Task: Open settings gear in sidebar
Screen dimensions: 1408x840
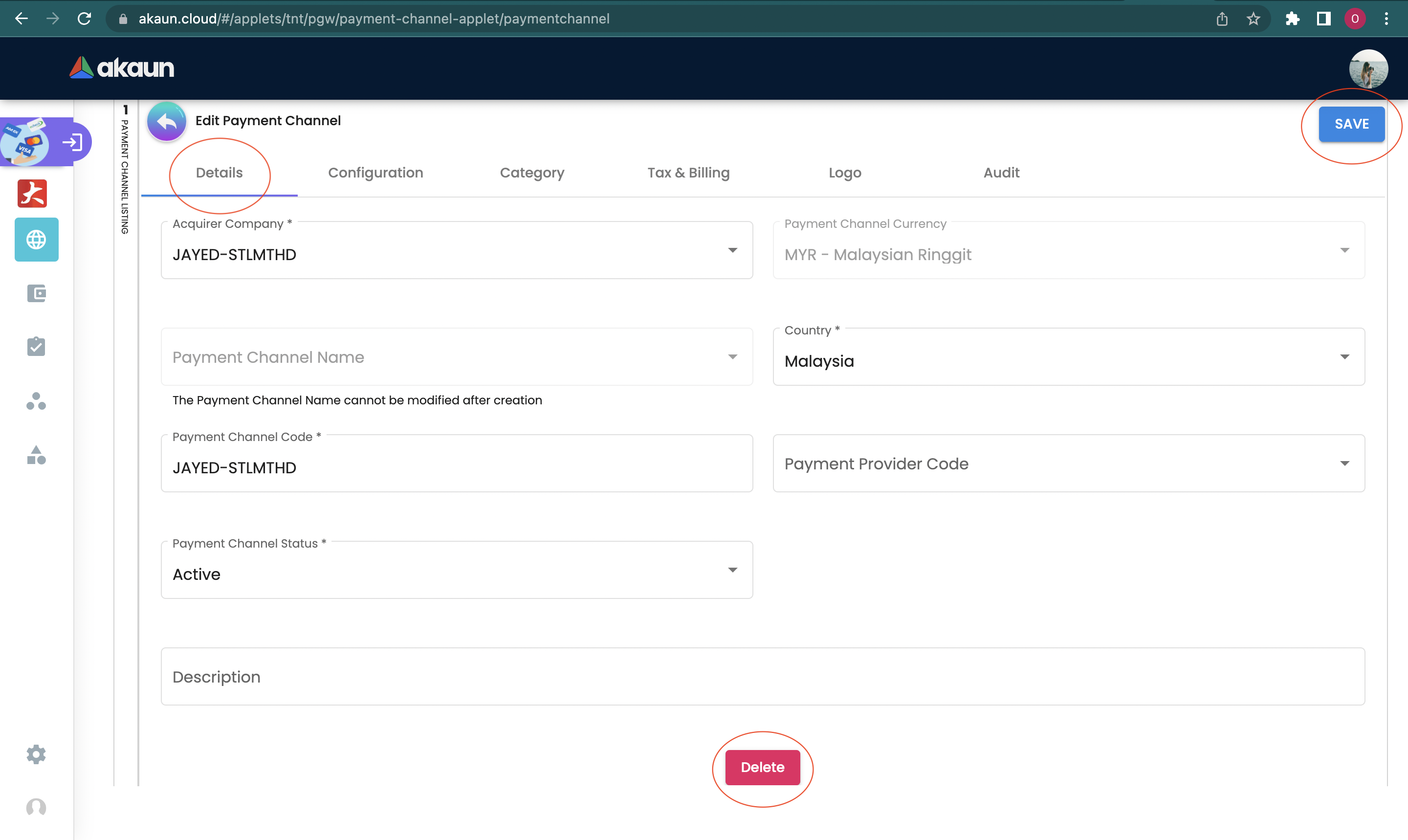Action: point(36,754)
